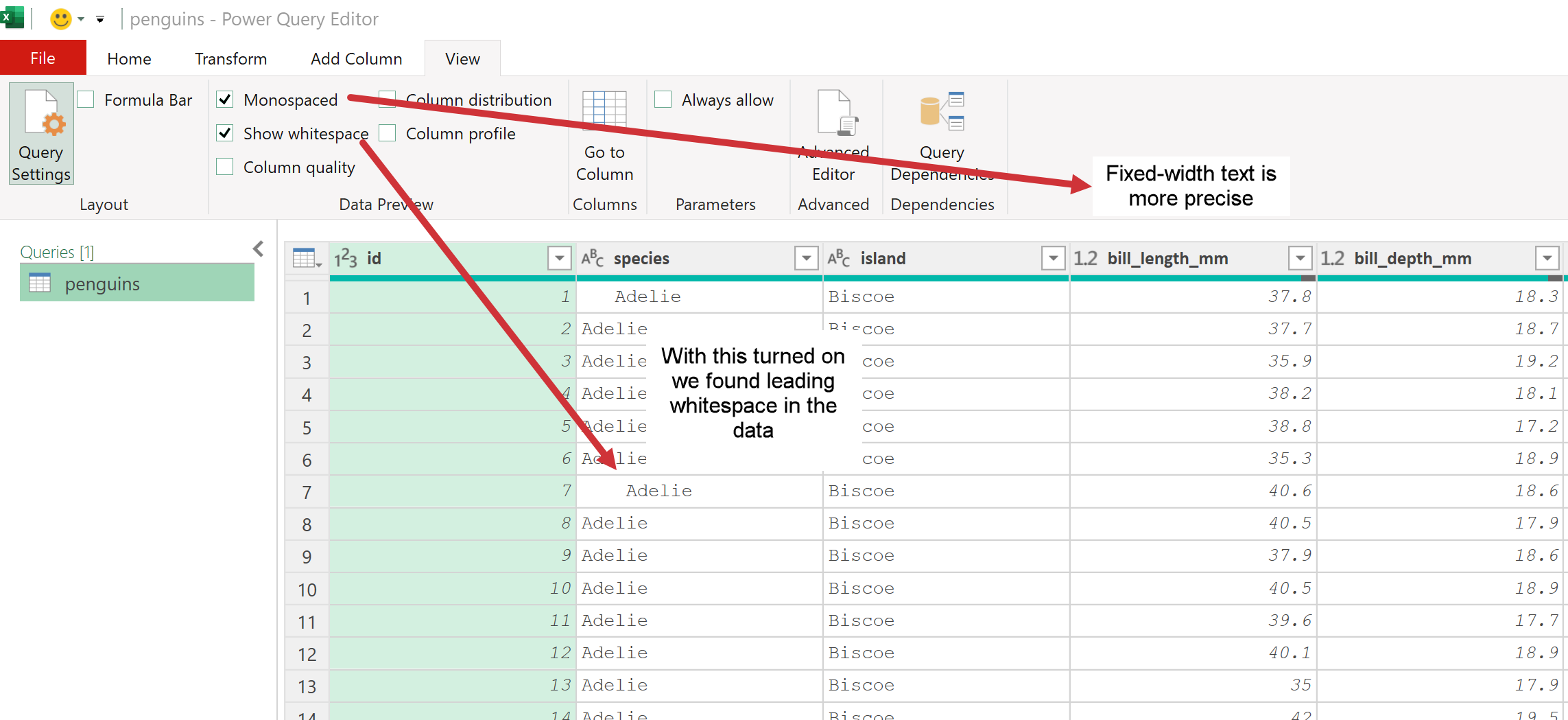The width and height of the screenshot is (1568, 720).
Task: Check the Column profile option
Action: click(x=388, y=133)
